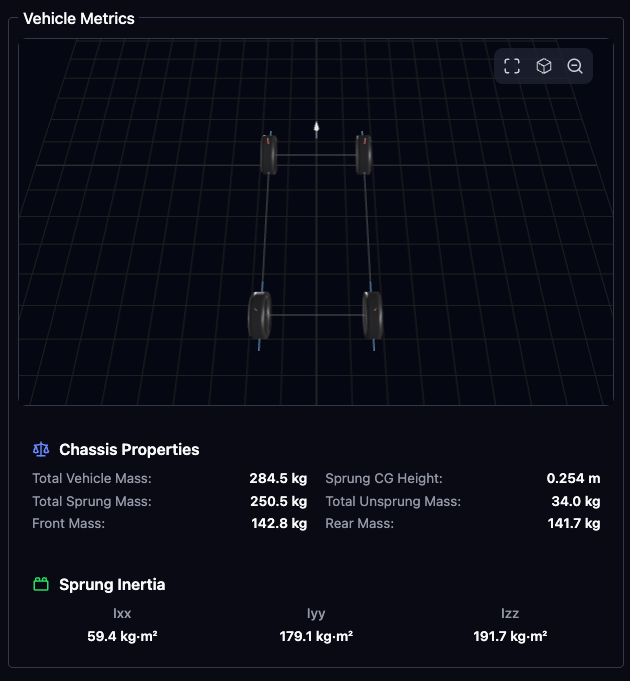Viewport: 630px width, 681px height.
Task: Select the front left wheel in 3D view
Action: tap(269, 154)
